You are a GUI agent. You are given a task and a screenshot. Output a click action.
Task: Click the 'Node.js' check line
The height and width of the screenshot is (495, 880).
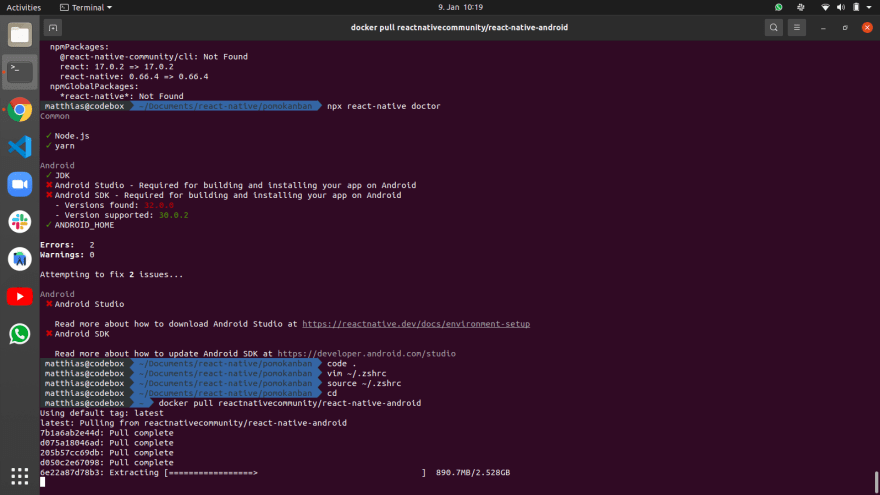point(67,136)
